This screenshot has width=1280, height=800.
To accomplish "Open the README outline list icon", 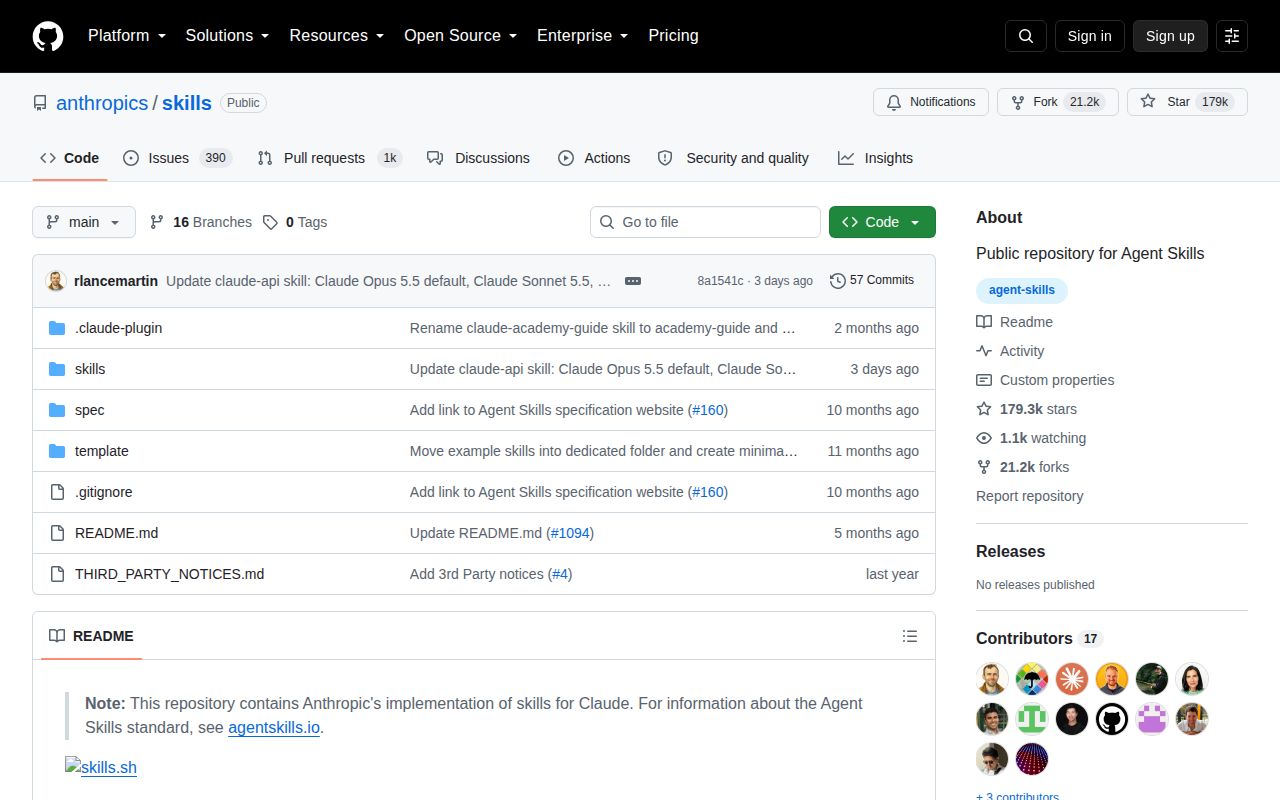I will tap(909, 636).
